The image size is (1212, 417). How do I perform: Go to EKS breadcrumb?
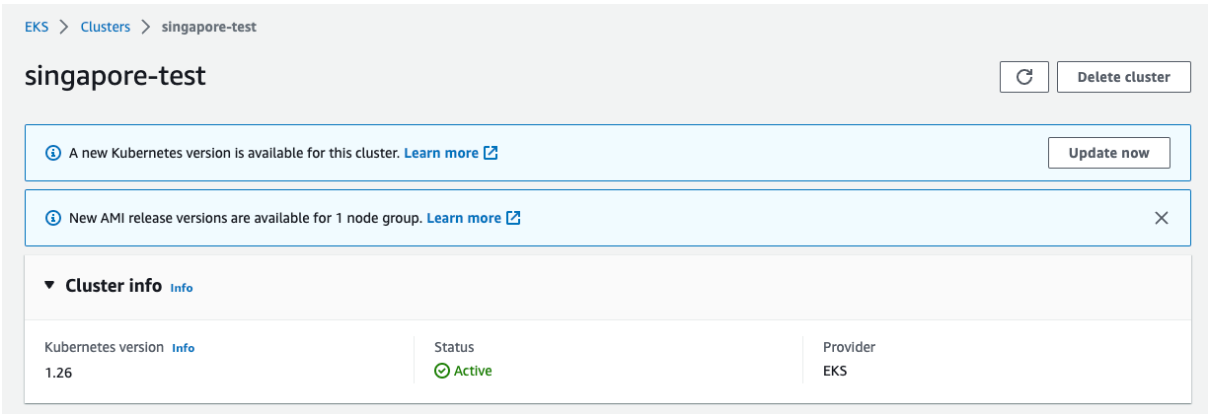36,27
